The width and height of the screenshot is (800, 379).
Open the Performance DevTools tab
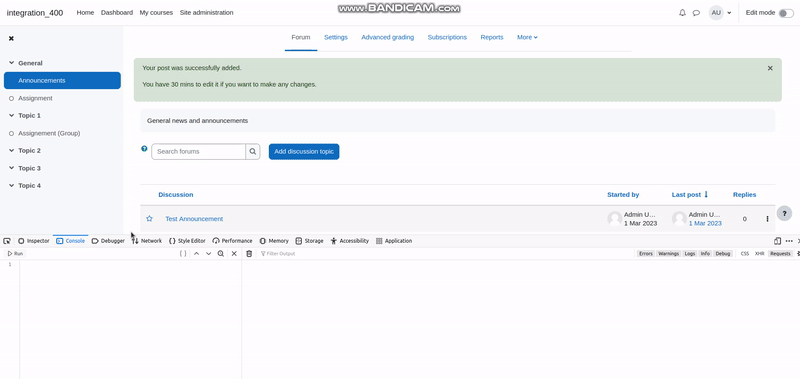tap(233, 241)
